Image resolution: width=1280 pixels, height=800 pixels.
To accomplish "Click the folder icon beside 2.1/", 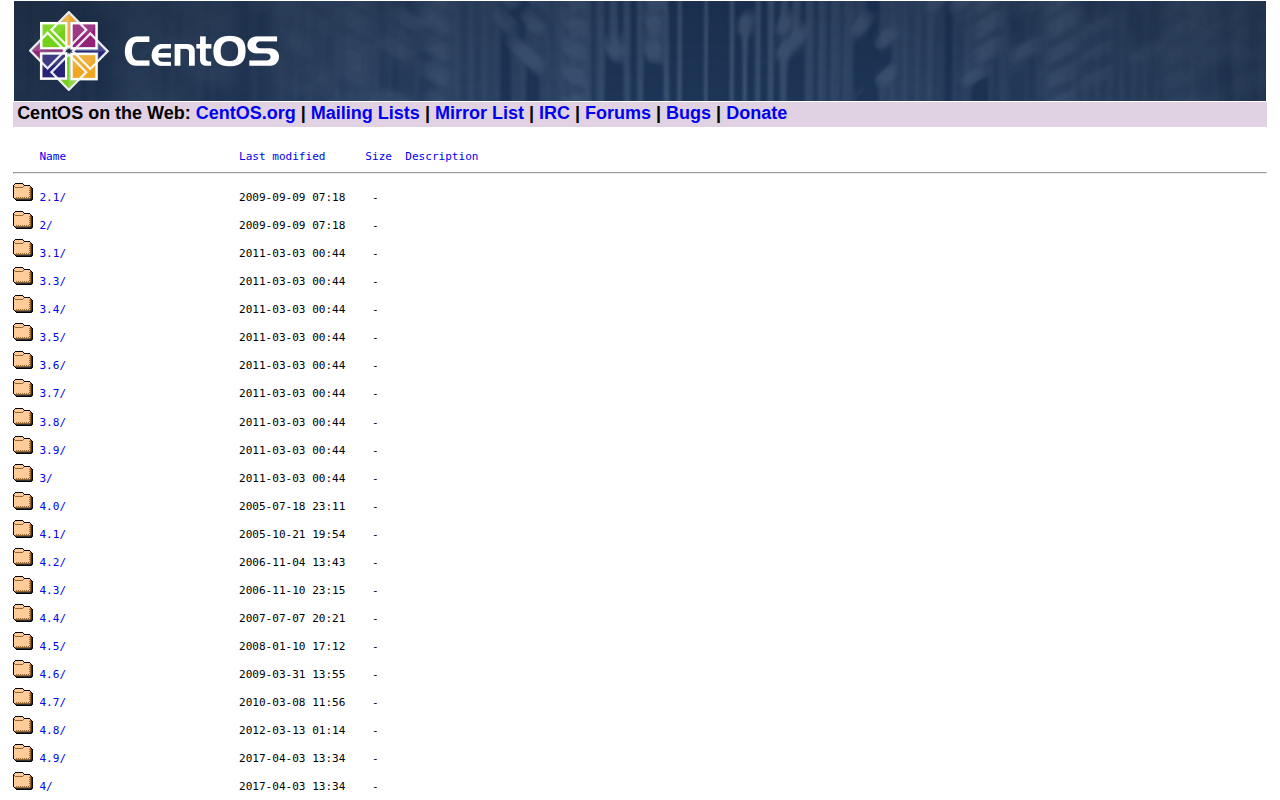I will tap(23, 191).
